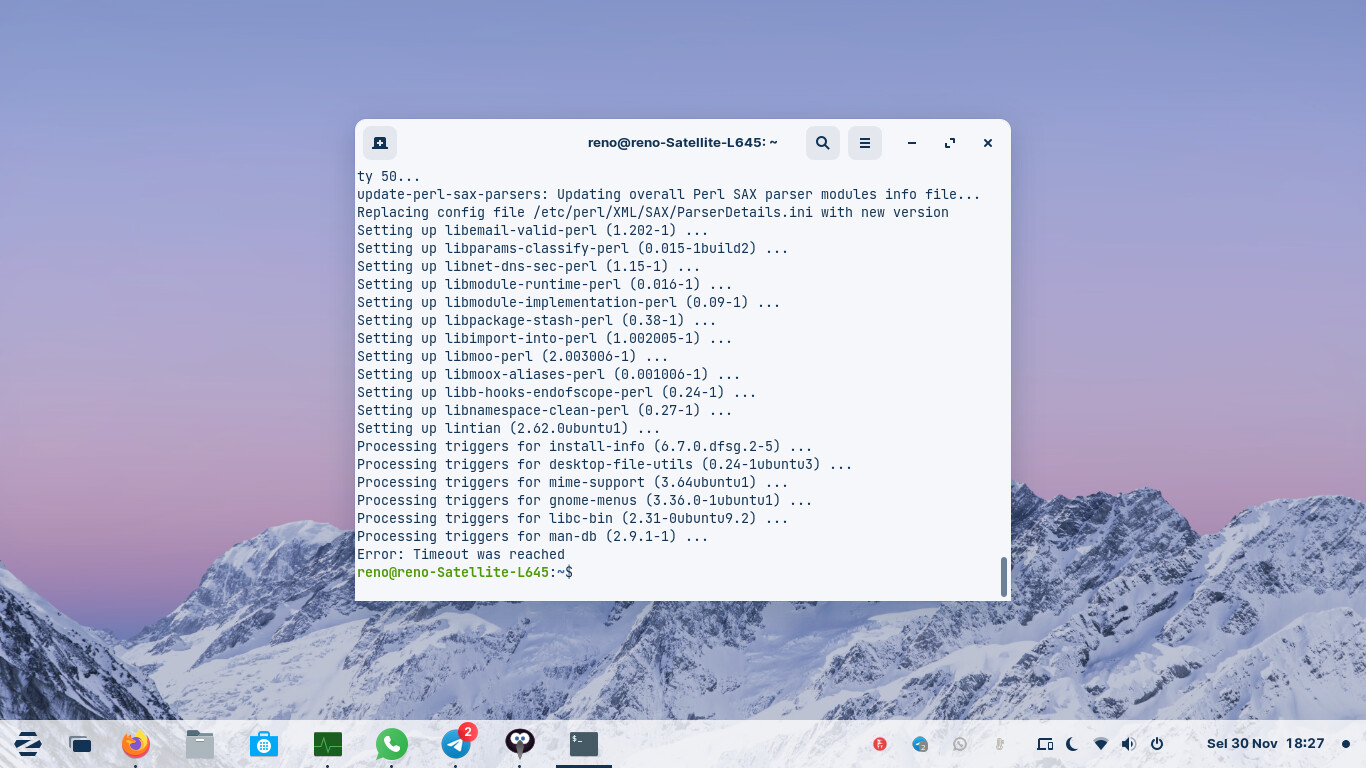
Task: Click the 'update-perl-sax-parsers' output line
Action: pyautogui.click(x=668, y=194)
